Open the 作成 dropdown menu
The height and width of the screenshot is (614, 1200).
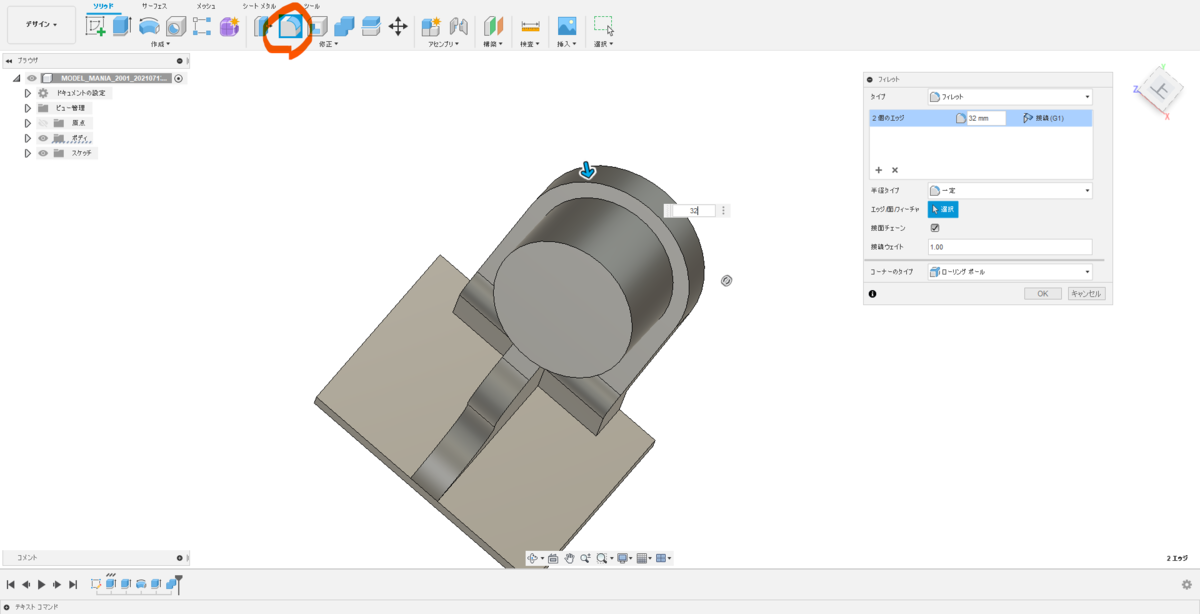click(160, 44)
